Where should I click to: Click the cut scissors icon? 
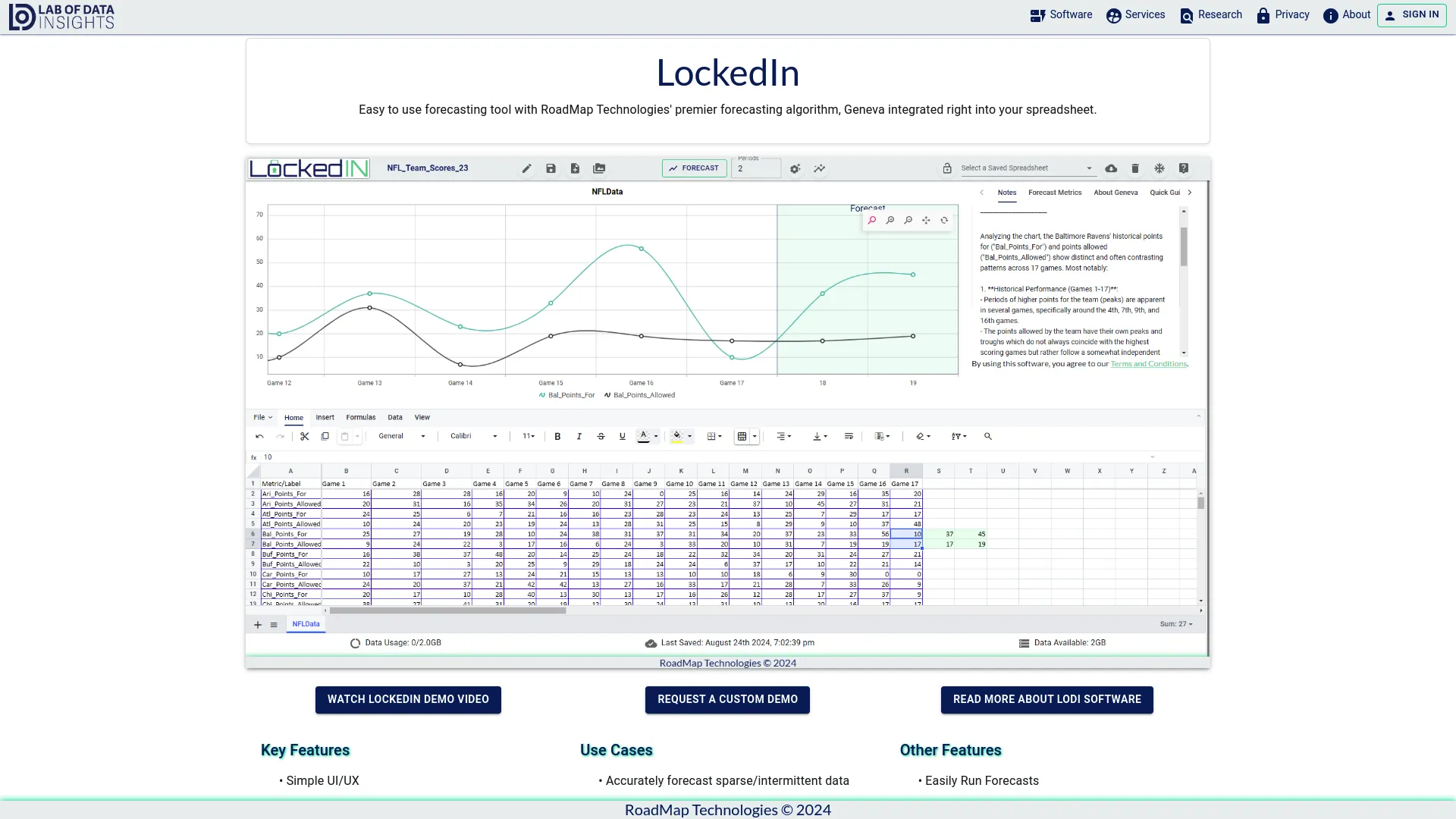[x=305, y=437]
